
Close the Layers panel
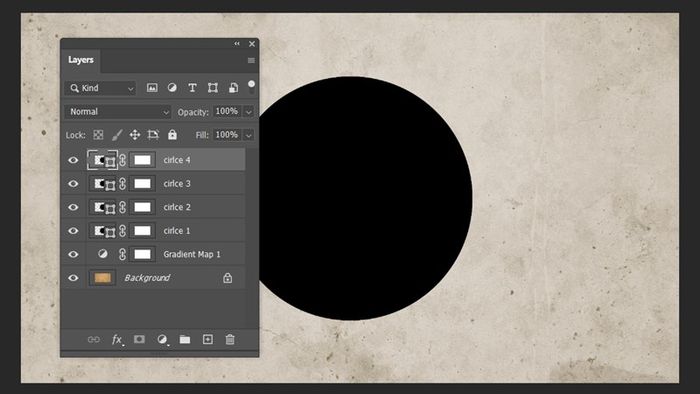[252, 44]
